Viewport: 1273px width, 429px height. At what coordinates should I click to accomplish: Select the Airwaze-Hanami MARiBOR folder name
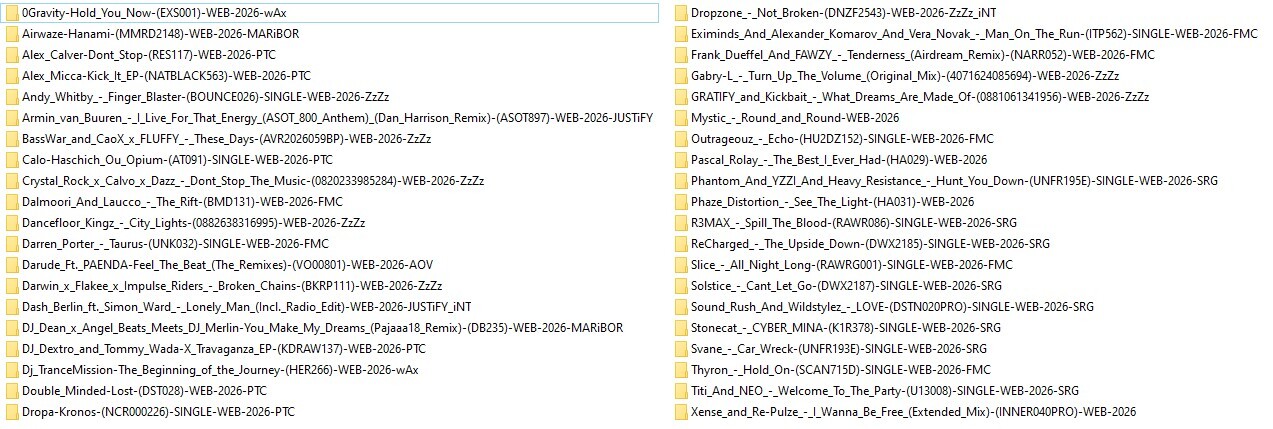(160, 34)
